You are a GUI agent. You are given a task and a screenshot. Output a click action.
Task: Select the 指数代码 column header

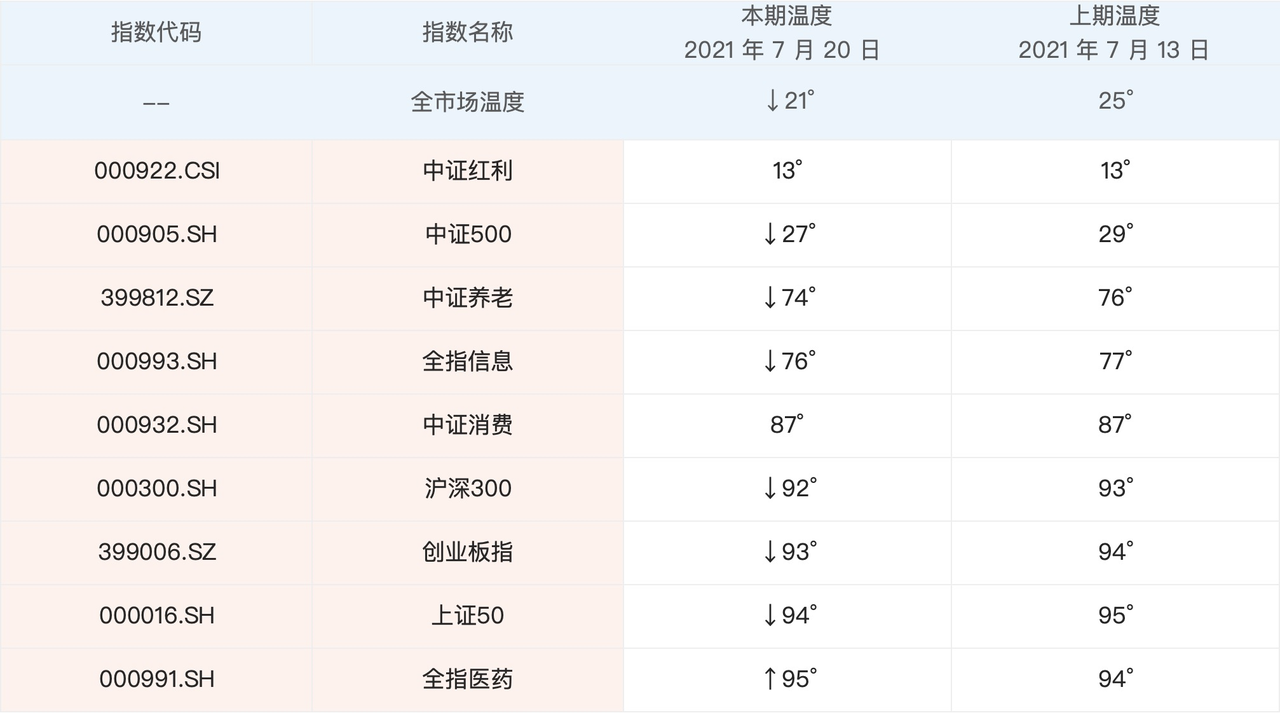156,33
